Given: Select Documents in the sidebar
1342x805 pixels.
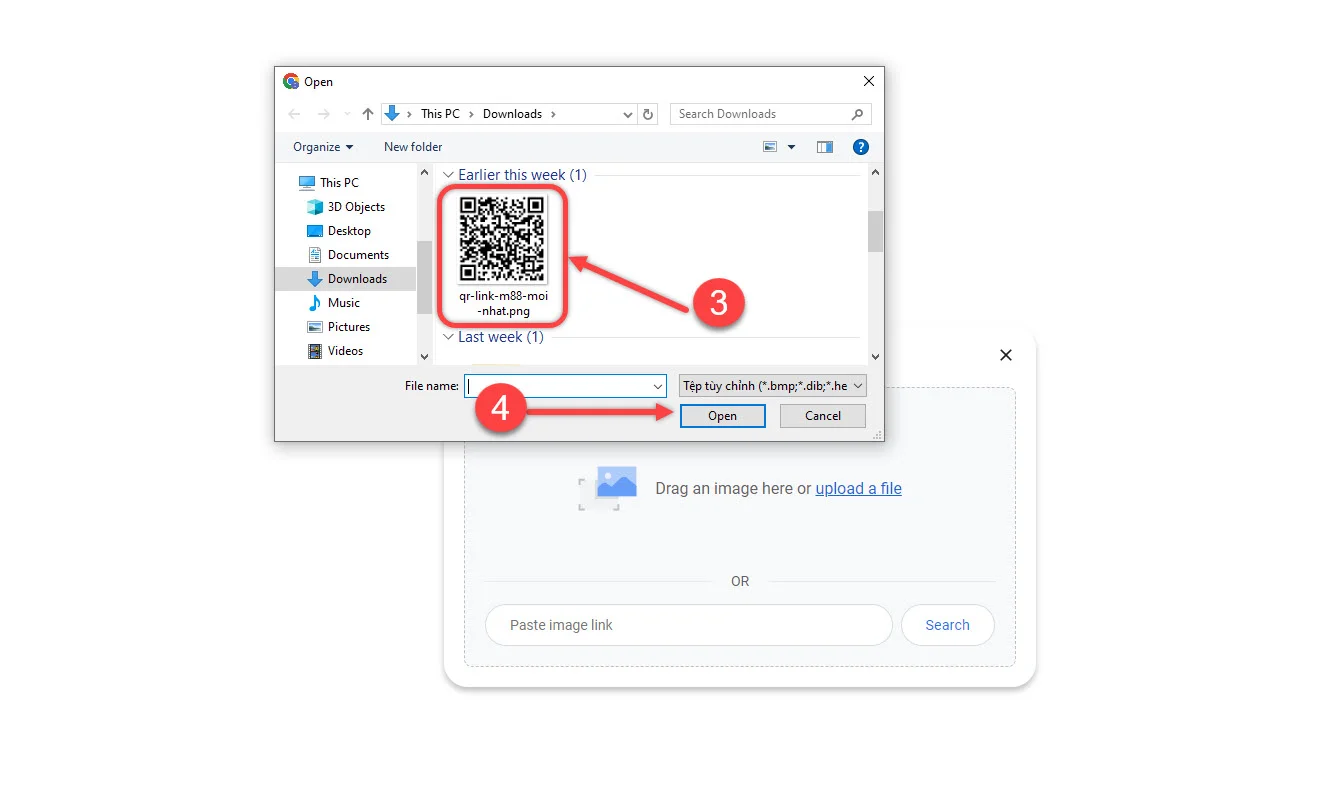Looking at the screenshot, I should (358, 255).
